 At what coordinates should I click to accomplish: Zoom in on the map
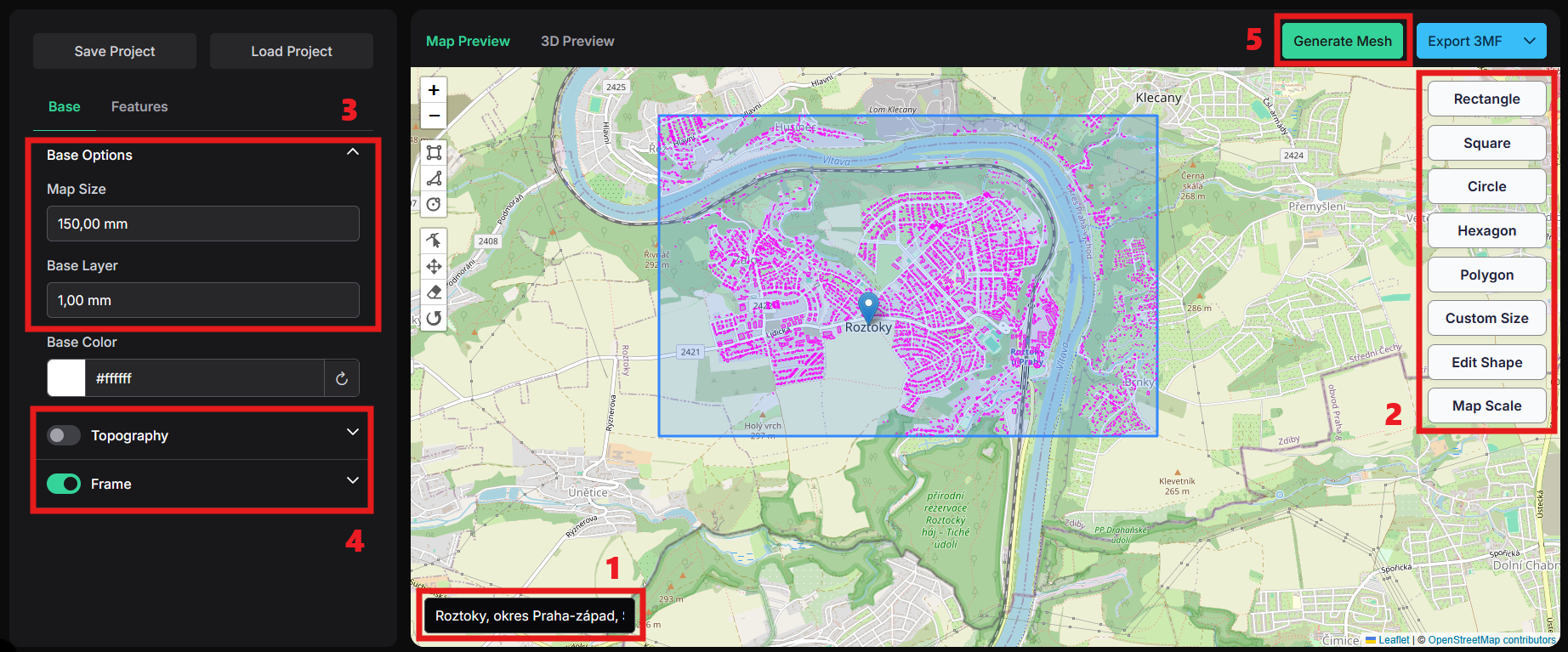(x=434, y=90)
